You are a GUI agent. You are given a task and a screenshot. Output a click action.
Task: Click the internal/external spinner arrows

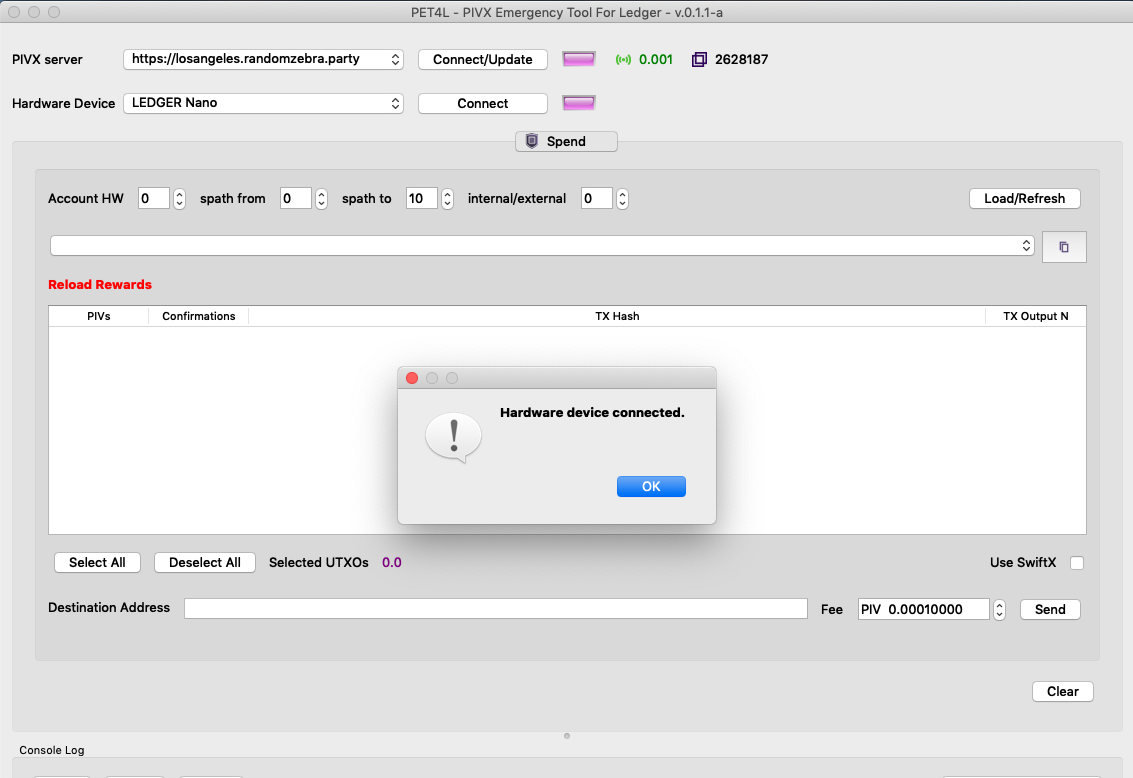(x=622, y=199)
